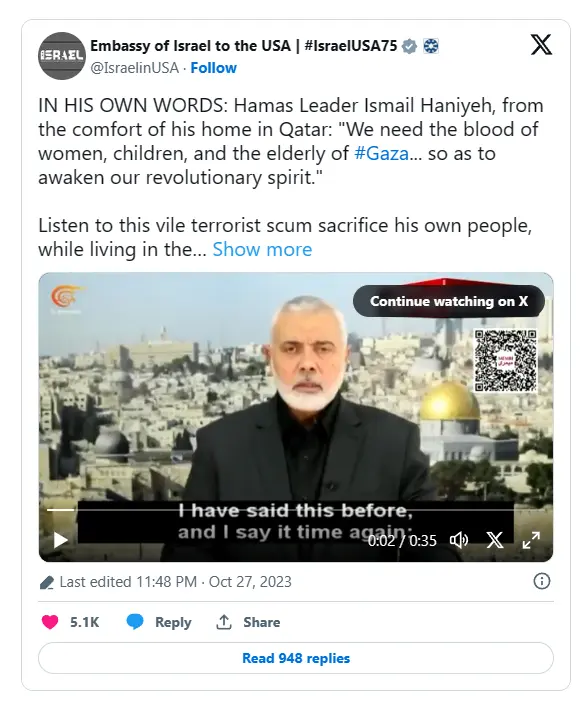Image resolution: width=586 pixels, height=702 pixels.
Task: Click Continue watching on X button
Action: pyautogui.click(x=449, y=301)
